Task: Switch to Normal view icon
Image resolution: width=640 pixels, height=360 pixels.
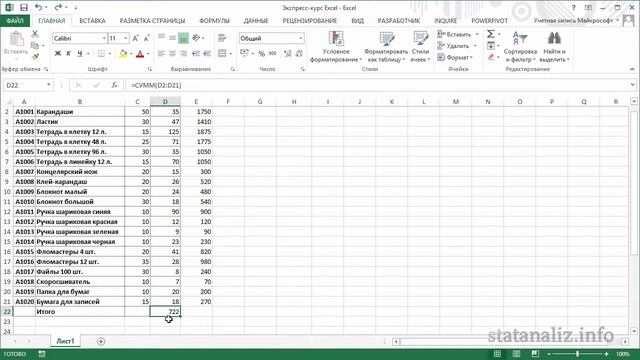Action: point(497,354)
